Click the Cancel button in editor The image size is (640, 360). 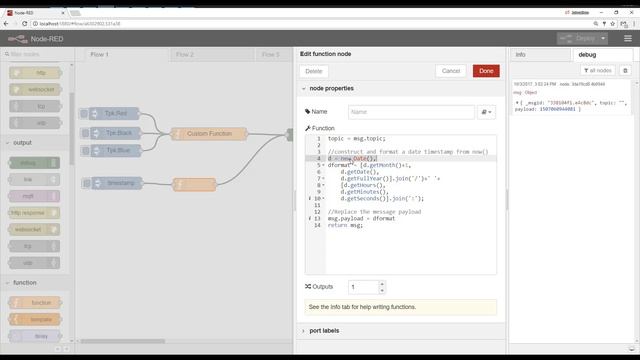point(451,71)
